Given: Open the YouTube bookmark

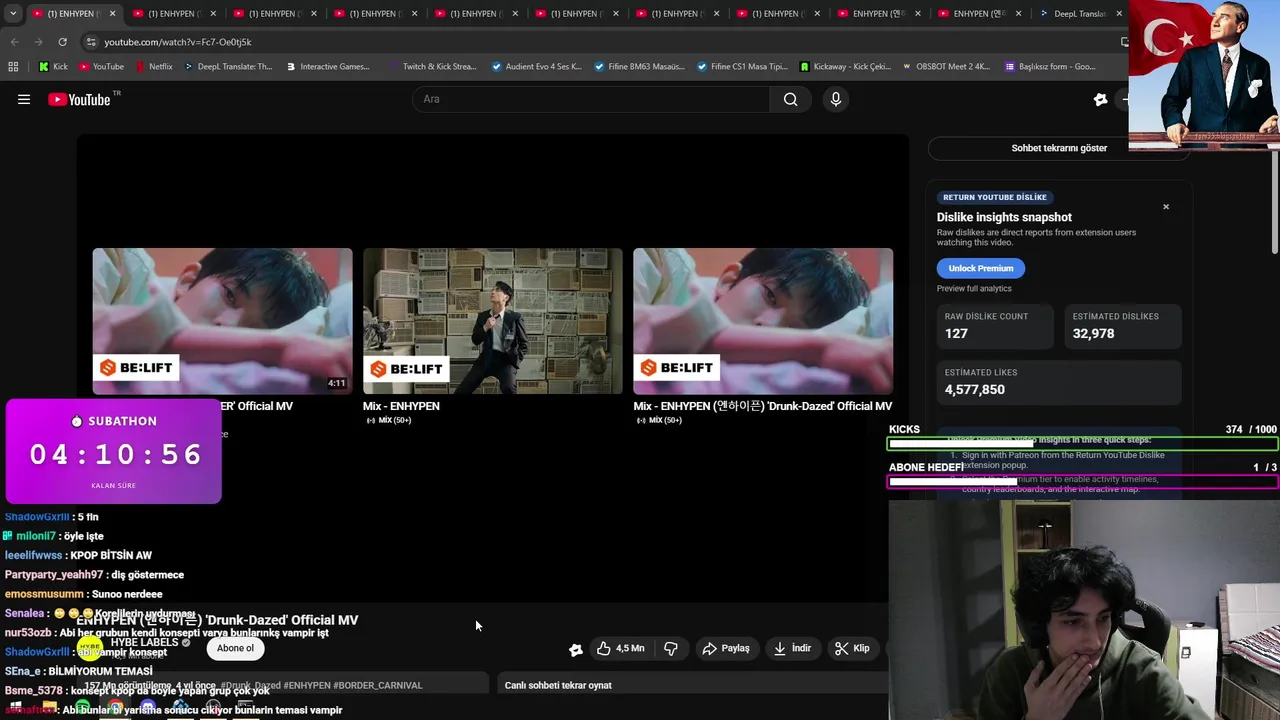Looking at the screenshot, I should [101, 67].
